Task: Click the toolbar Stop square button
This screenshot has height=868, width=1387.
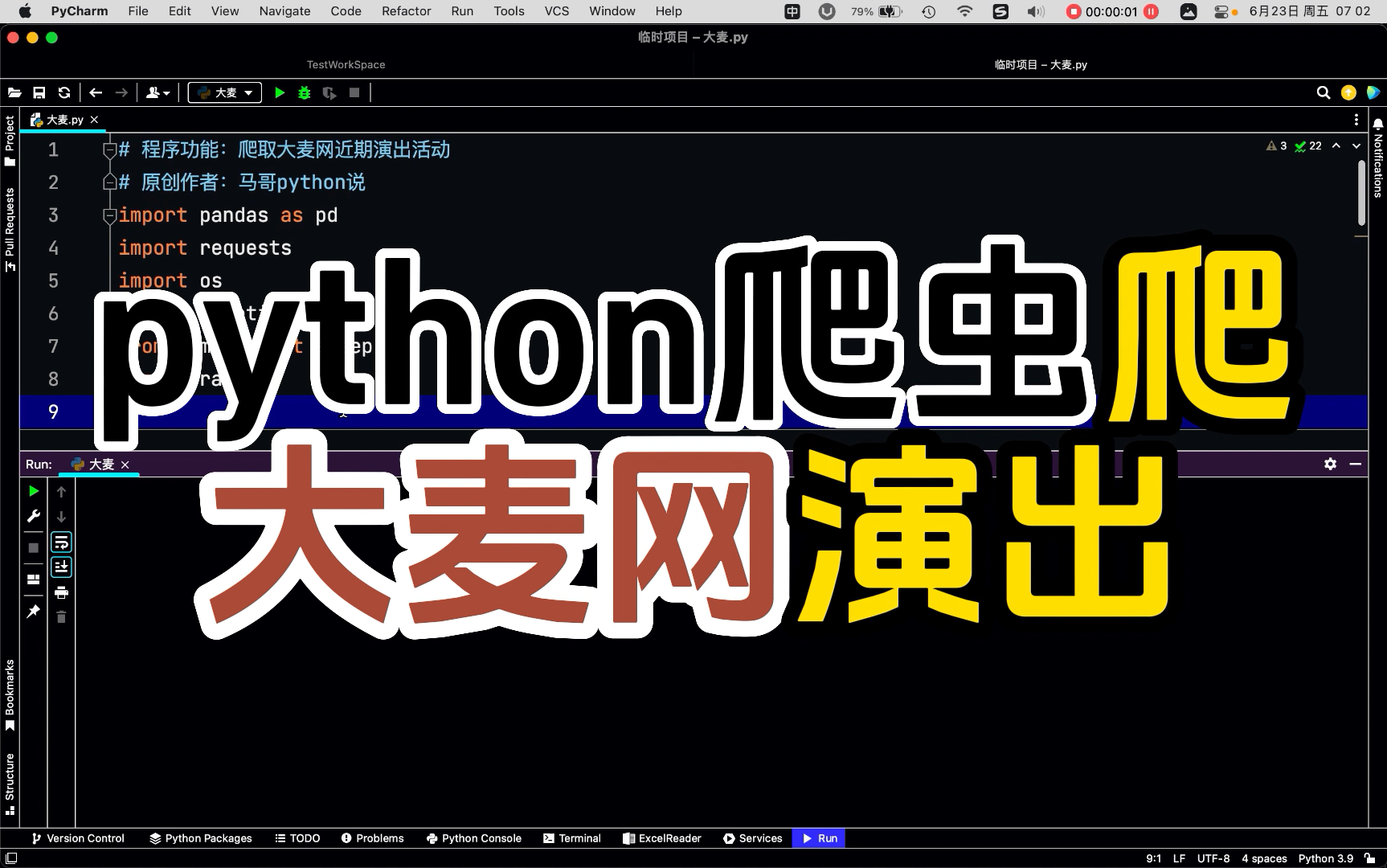Action: (x=354, y=92)
